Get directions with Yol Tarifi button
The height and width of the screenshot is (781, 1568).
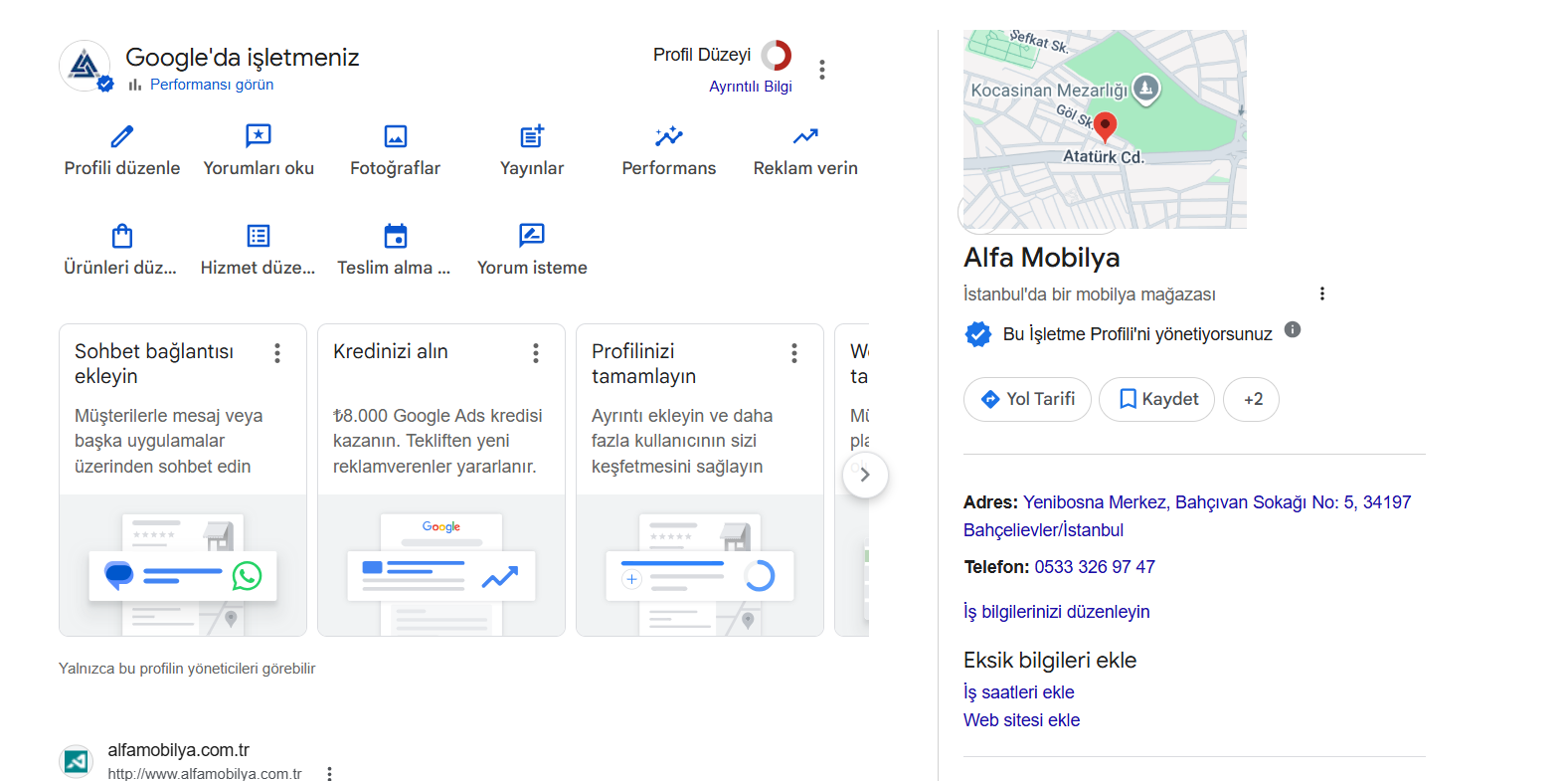click(x=1027, y=399)
